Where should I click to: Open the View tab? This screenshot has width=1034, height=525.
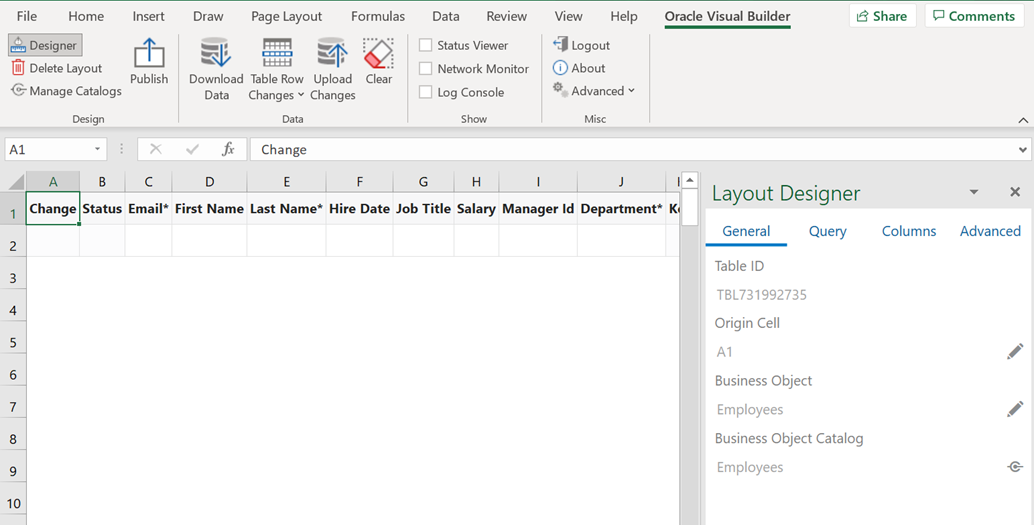coord(568,16)
